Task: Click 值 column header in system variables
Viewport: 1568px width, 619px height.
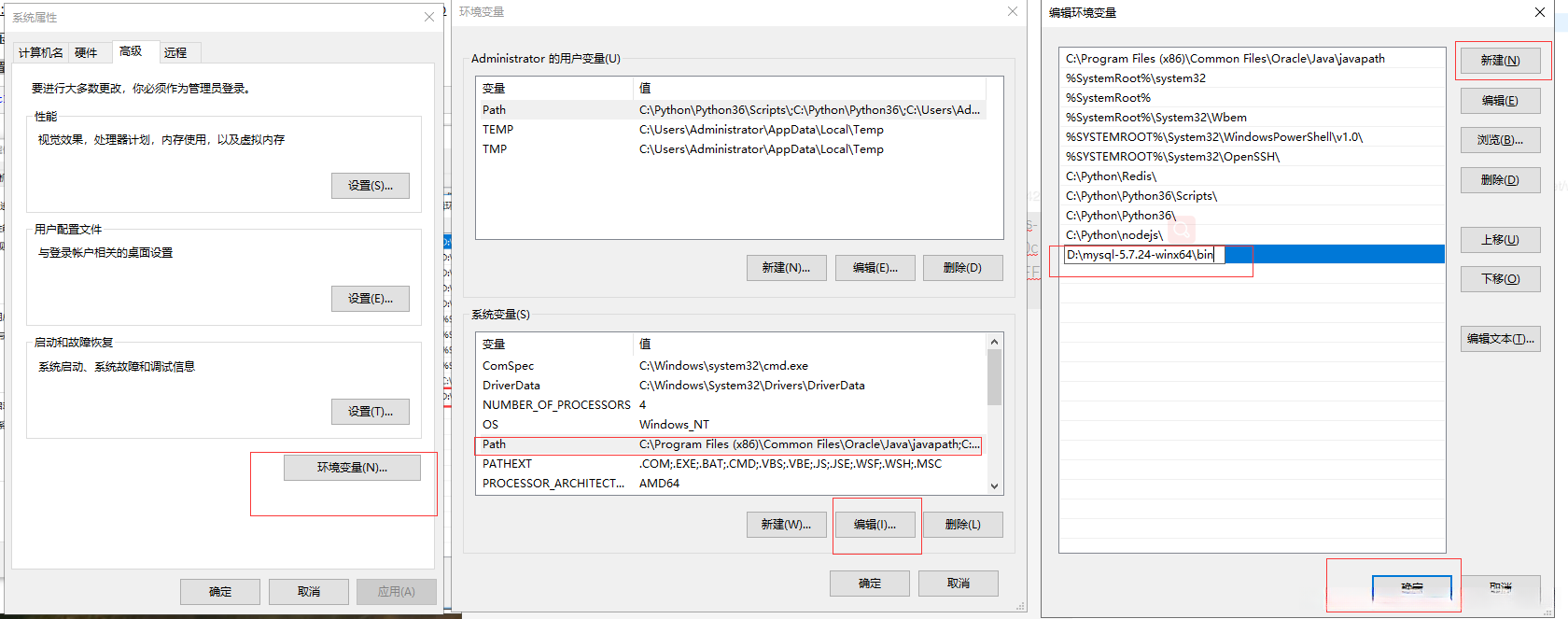Action: click(810, 345)
